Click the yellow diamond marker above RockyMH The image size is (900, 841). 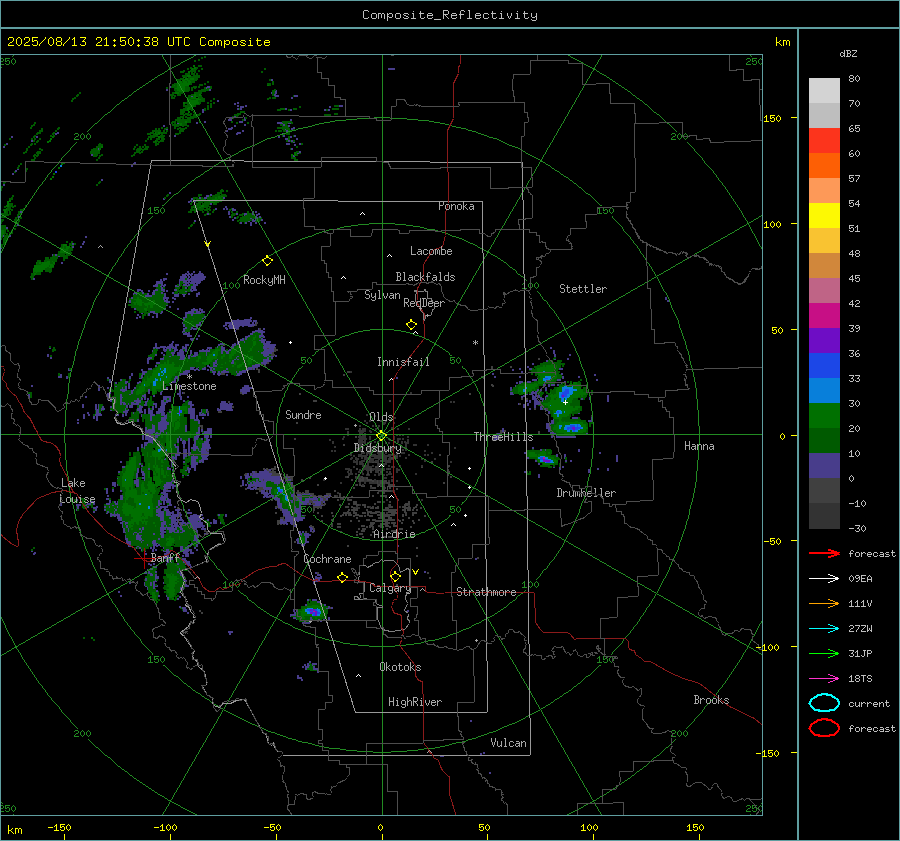click(x=267, y=261)
